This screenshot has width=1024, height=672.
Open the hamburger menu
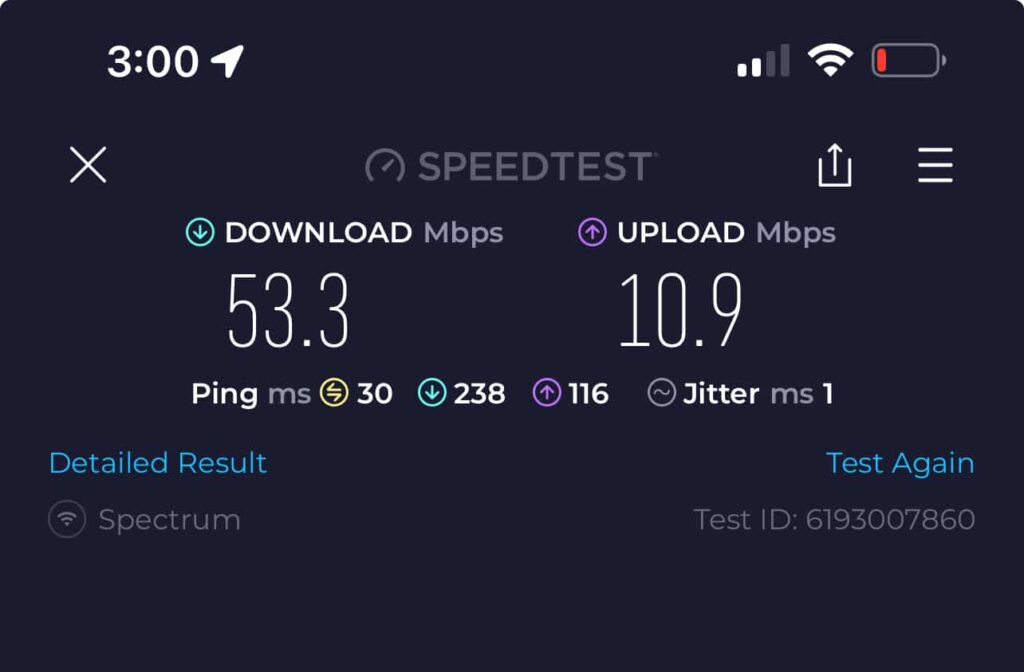[x=935, y=165]
